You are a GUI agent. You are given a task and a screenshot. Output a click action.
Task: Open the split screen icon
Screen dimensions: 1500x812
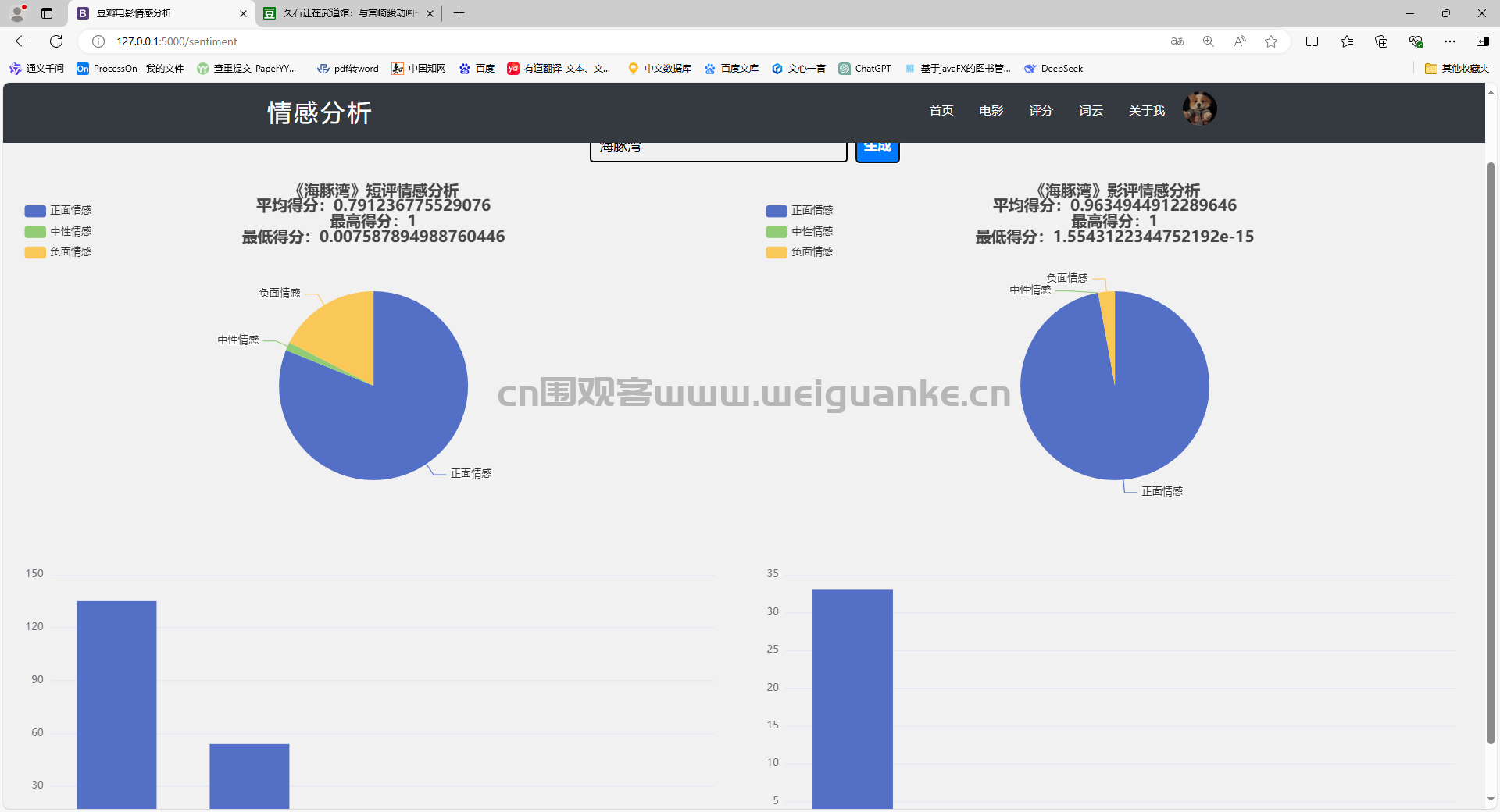[x=1312, y=41]
